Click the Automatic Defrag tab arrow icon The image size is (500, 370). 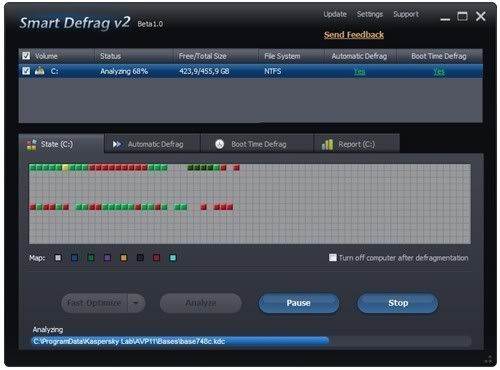click(x=117, y=144)
